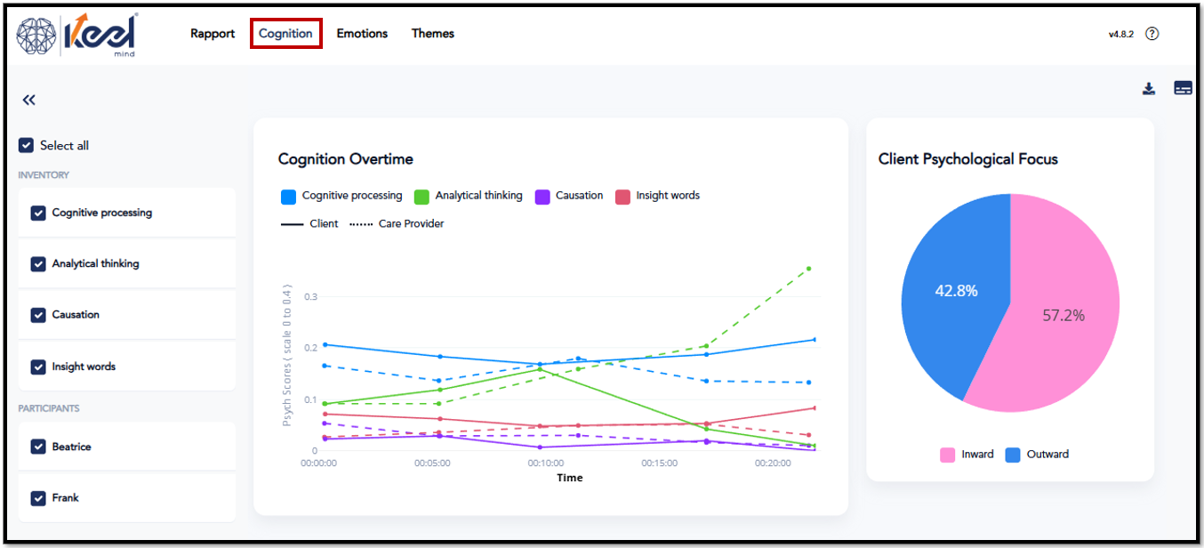1204x548 pixels.
Task: Toggle participant Frank checkbox
Action: click(38, 498)
